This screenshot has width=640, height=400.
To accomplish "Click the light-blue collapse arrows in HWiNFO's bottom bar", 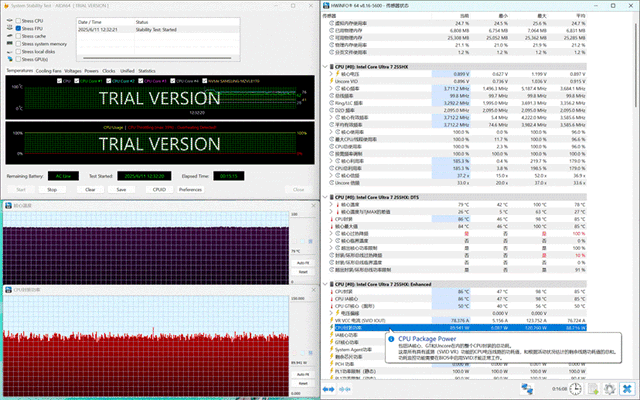I will tap(345, 389).
